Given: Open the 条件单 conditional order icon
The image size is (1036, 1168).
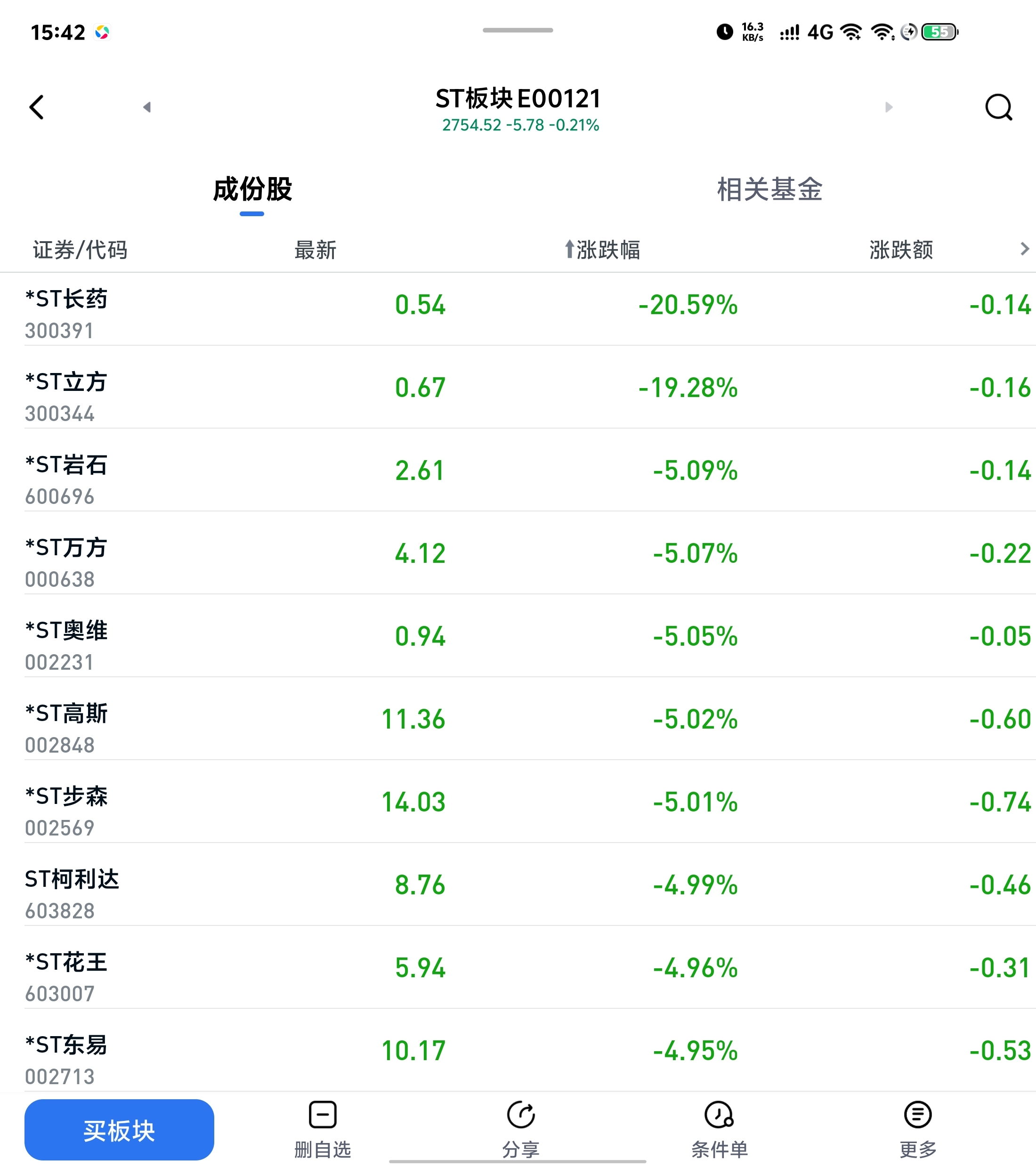Looking at the screenshot, I should [719, 1115].
